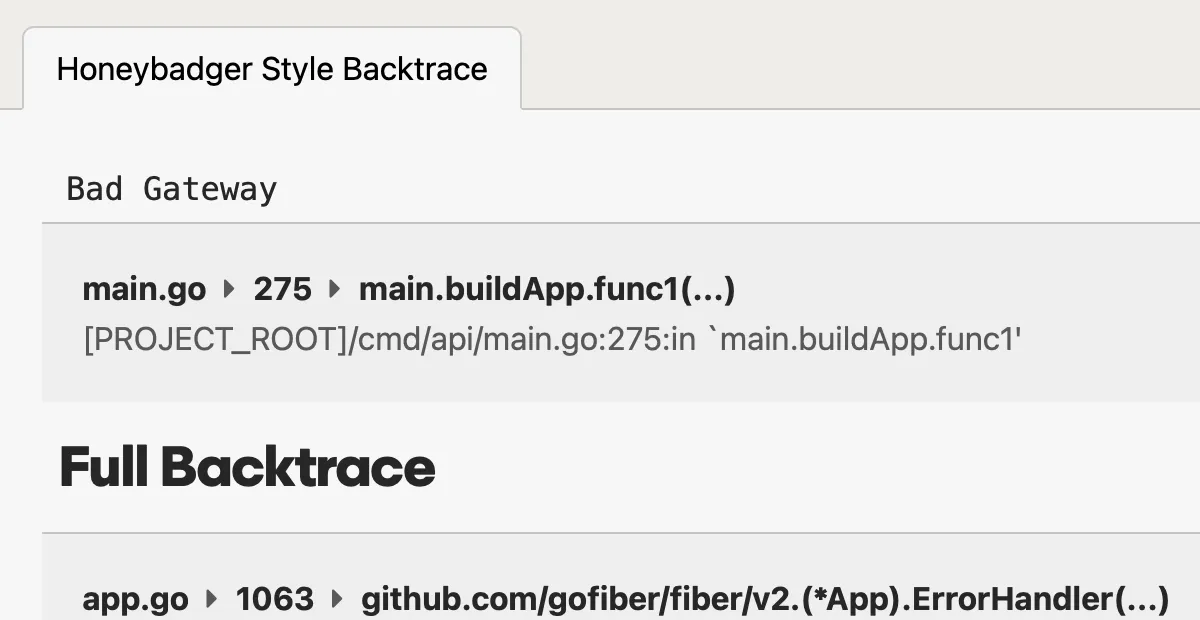Click the chevron icon following app.go
This screenshot has height=620, width=1200.
pyautogui.click(x=211, y=599)
